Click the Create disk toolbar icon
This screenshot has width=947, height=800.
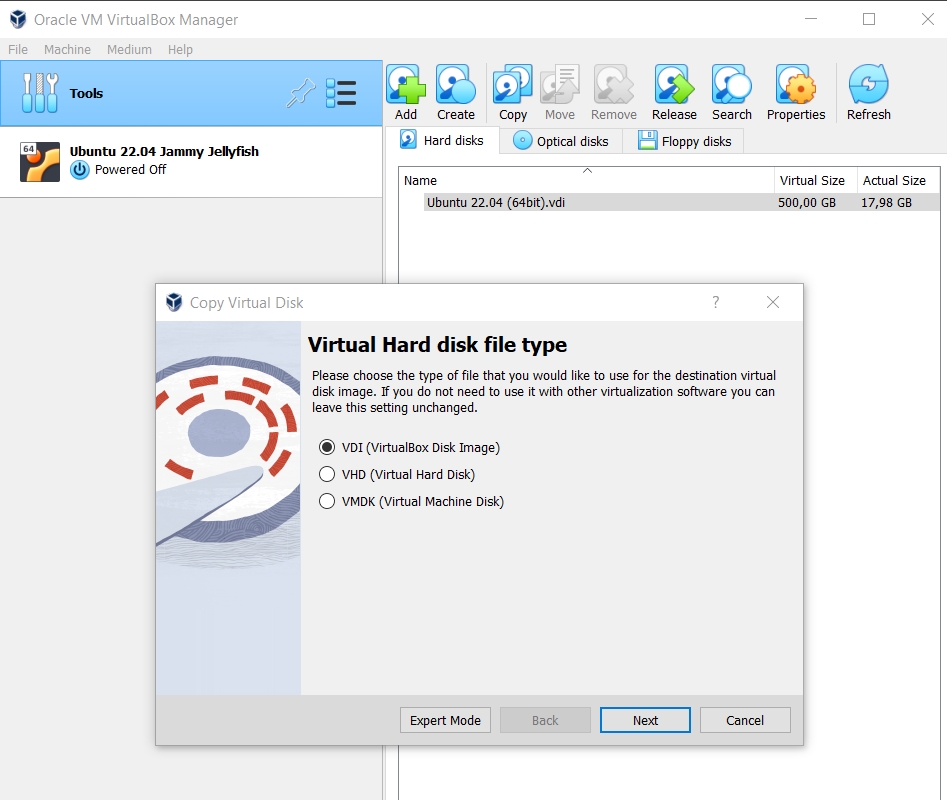455,92
